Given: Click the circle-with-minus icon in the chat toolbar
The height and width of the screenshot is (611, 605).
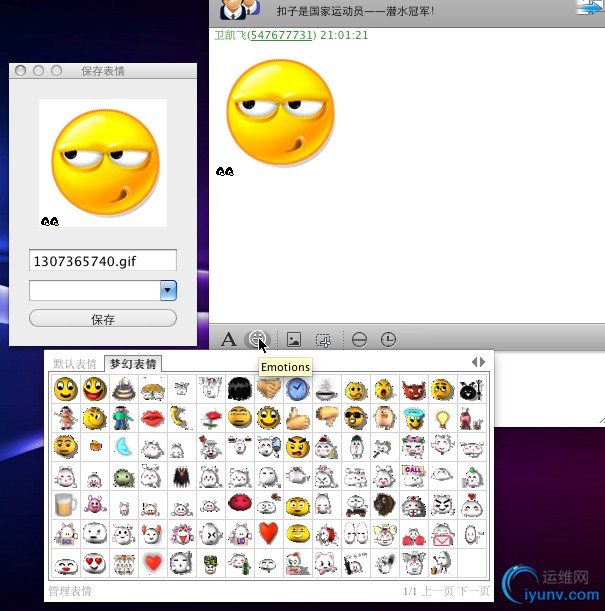Looking at the screenshot, I should point(359,339).
